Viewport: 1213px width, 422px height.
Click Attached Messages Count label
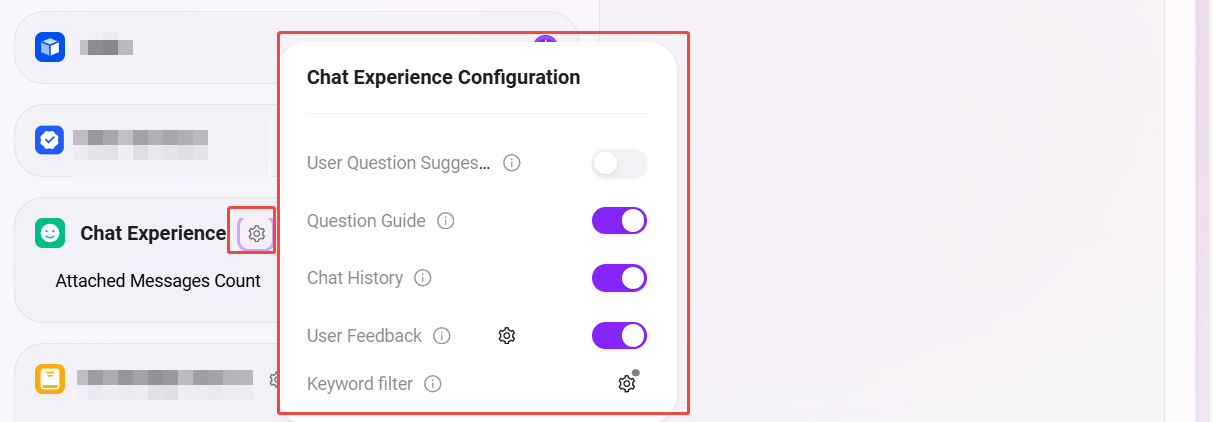(x=158, y=281)
